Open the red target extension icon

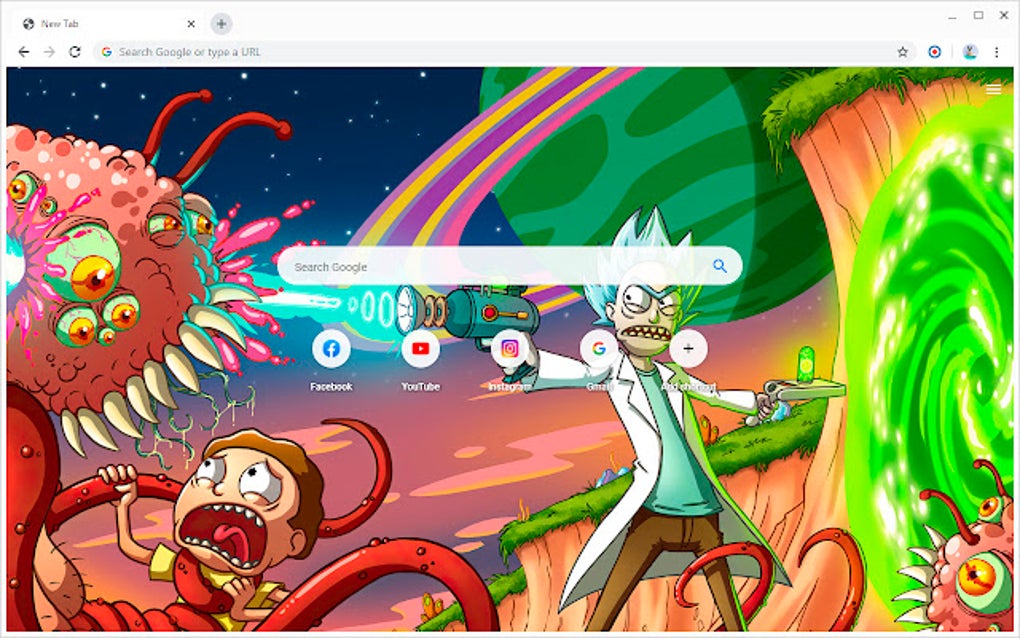point(934,52)
